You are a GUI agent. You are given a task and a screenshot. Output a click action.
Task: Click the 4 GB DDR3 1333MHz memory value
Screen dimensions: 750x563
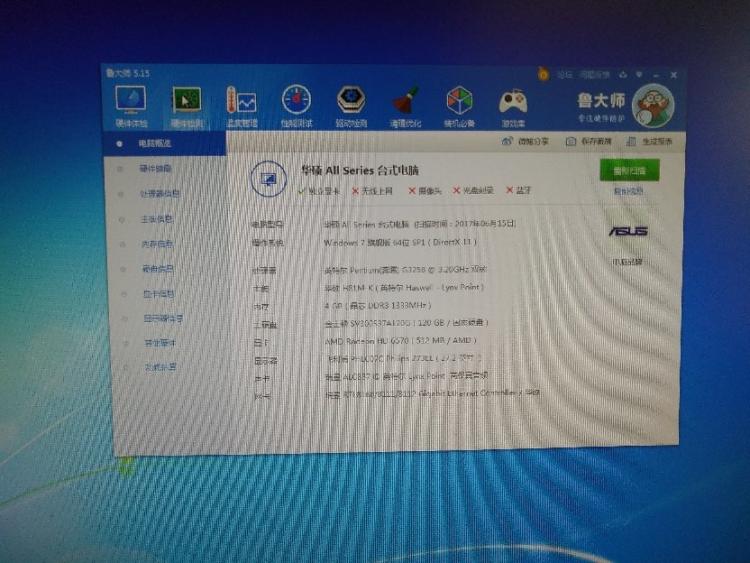pyautogui.click(x=377, y=306)
